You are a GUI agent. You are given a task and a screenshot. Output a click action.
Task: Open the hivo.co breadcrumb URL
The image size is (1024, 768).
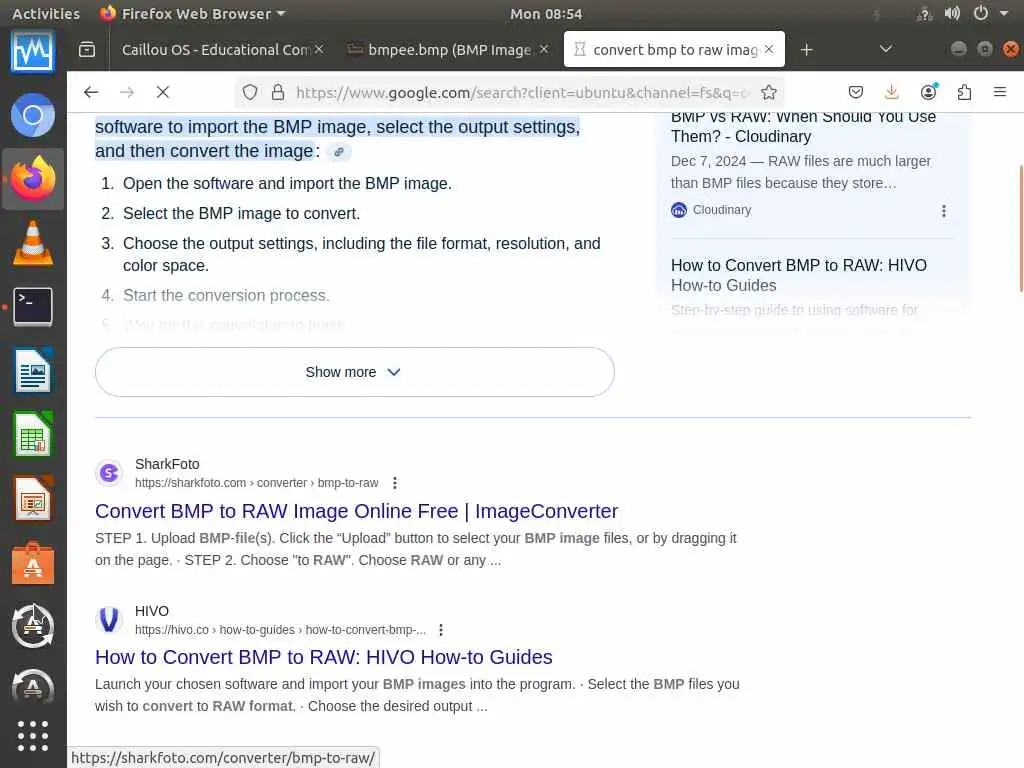(x=280, y=630)
